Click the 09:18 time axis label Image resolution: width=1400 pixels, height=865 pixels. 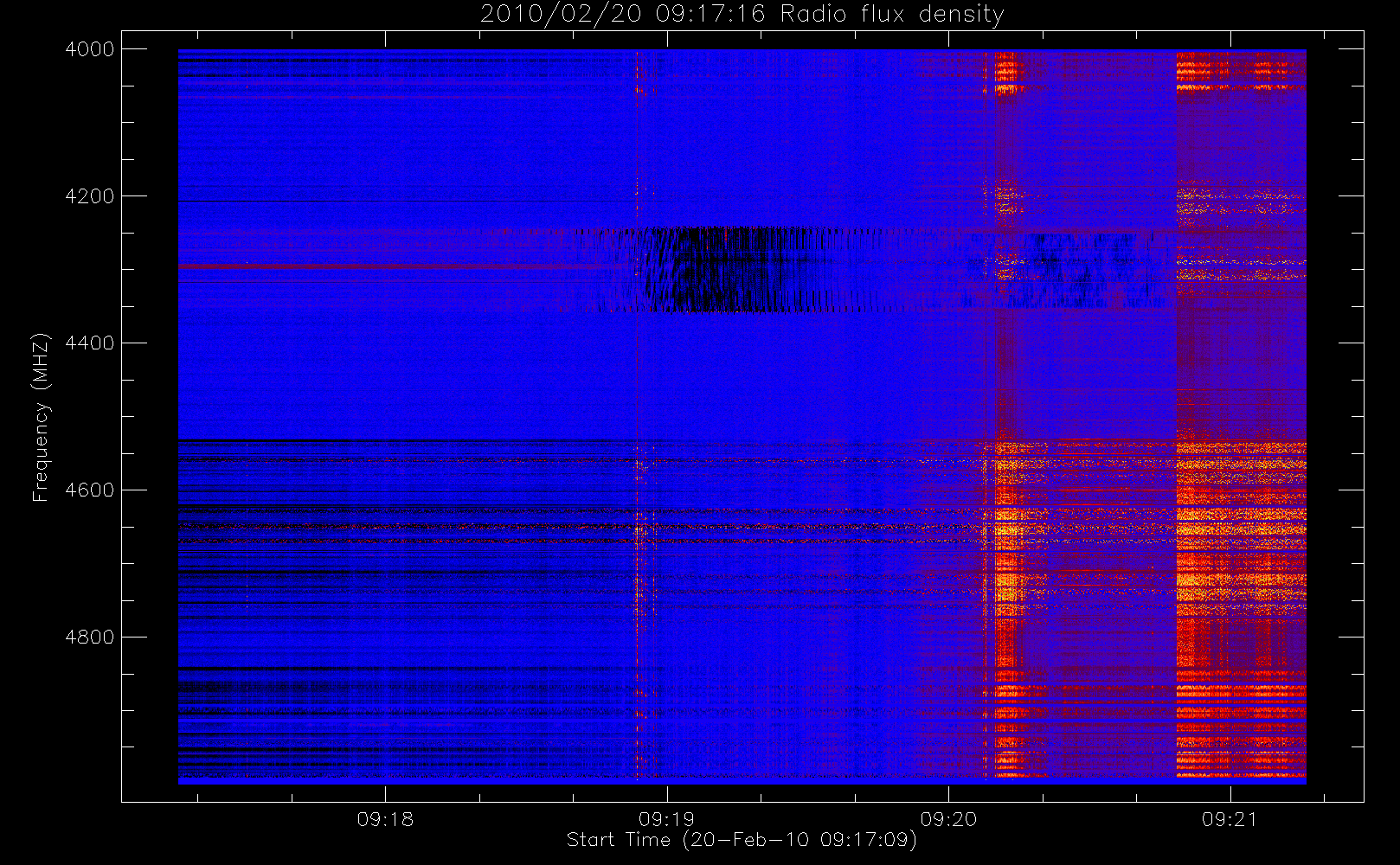tap(385, 819)
